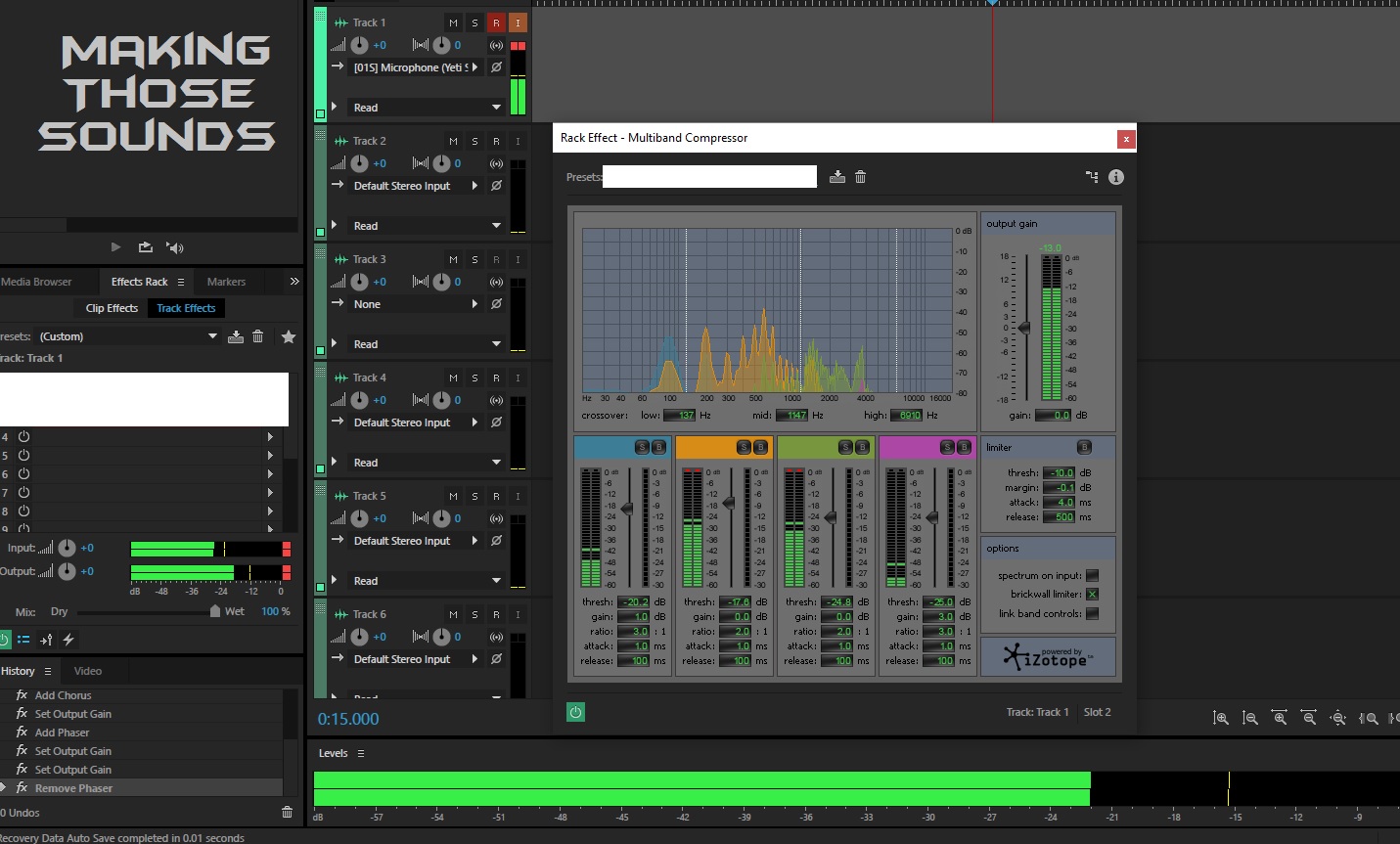
Task: Play the file preview
Action: [x=115, y=247]
